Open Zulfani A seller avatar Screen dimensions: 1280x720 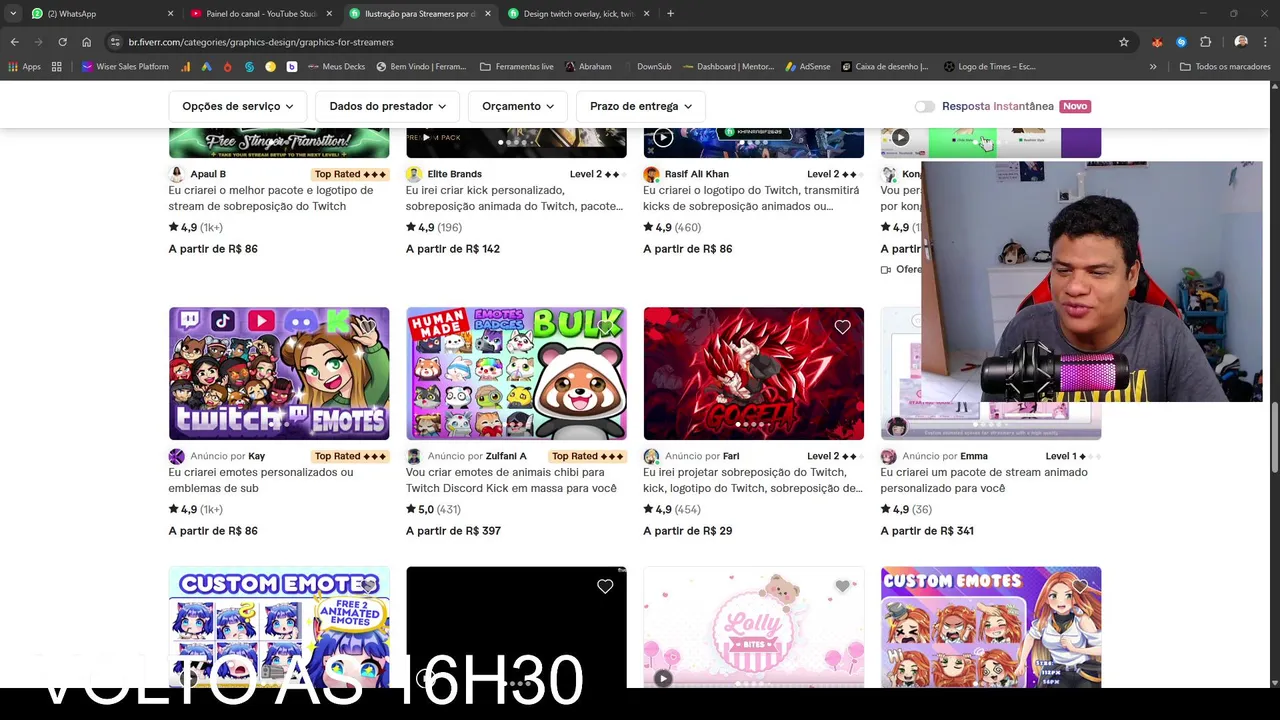coord(414,456)
